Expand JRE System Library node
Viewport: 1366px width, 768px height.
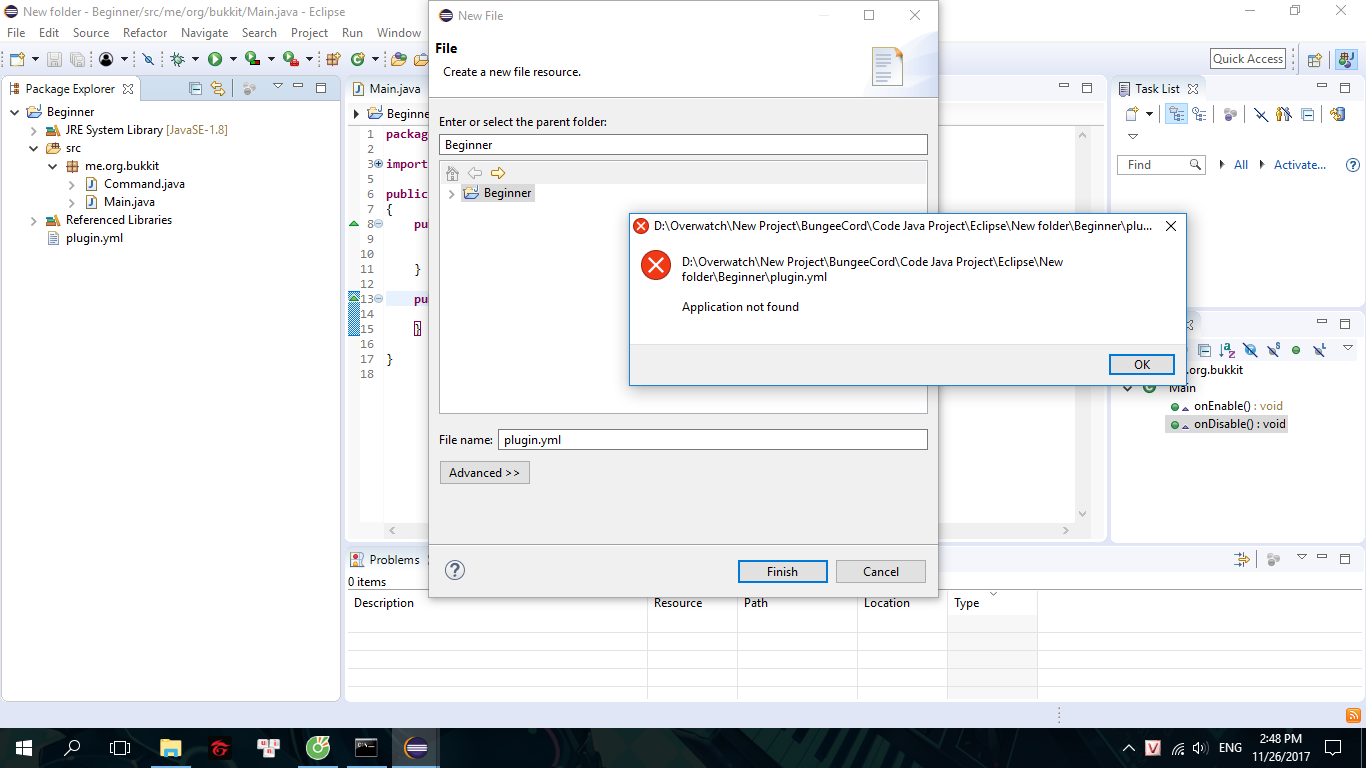[33, 130]
